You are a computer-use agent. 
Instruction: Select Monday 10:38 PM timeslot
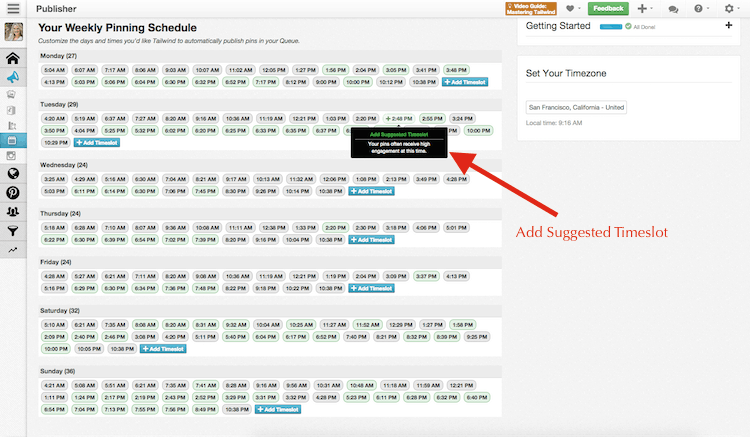click(x=425, y=82)
